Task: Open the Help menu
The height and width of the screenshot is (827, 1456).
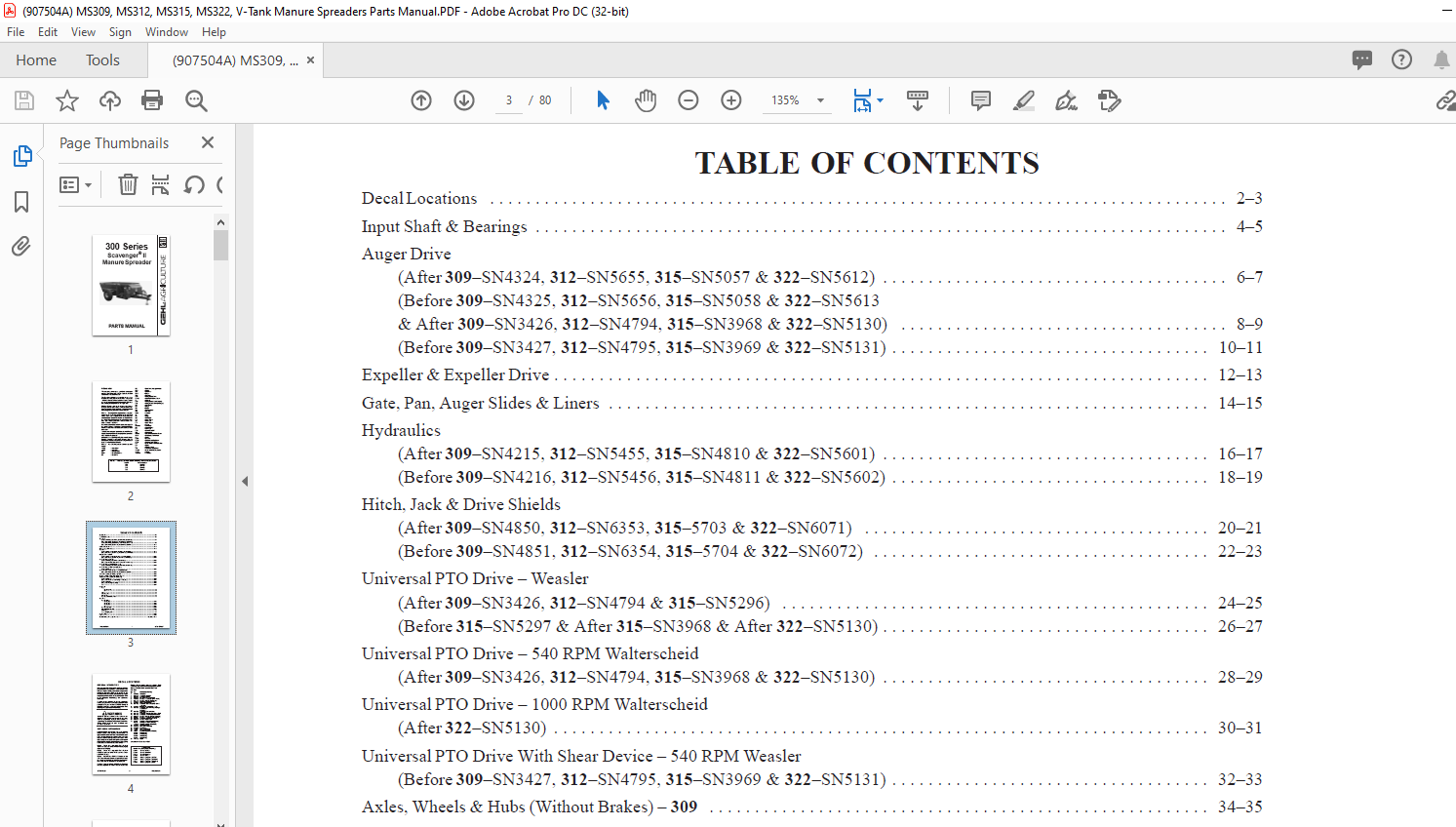Action: [215, 32]
